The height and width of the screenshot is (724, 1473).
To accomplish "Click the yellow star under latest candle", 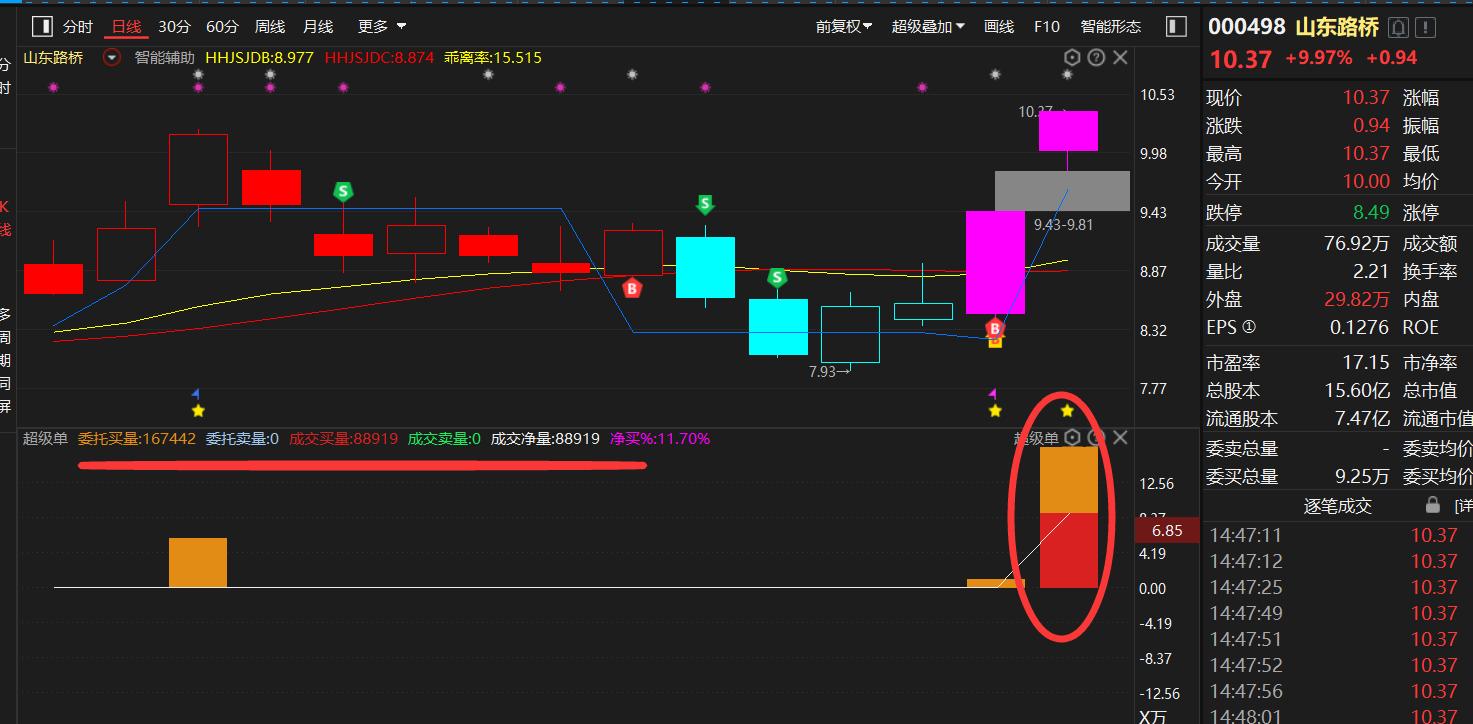I will click(x=1067, y=411).
